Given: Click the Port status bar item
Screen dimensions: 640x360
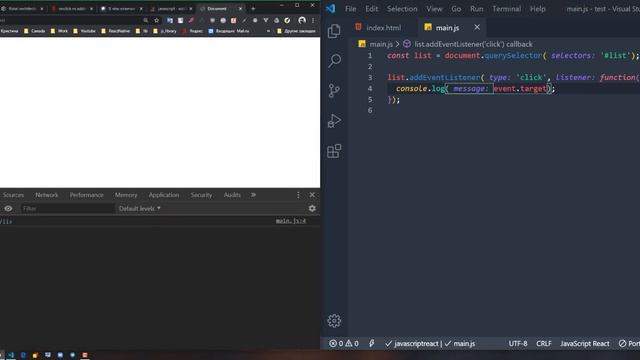Looking at the screenshot, I should click(x=629, y=344).
